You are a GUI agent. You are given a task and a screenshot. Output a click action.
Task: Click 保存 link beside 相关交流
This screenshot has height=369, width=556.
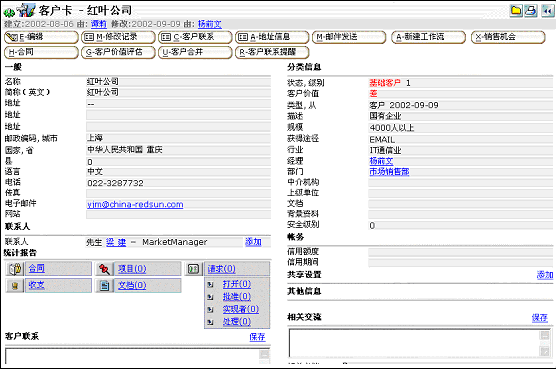click(540, 318)
